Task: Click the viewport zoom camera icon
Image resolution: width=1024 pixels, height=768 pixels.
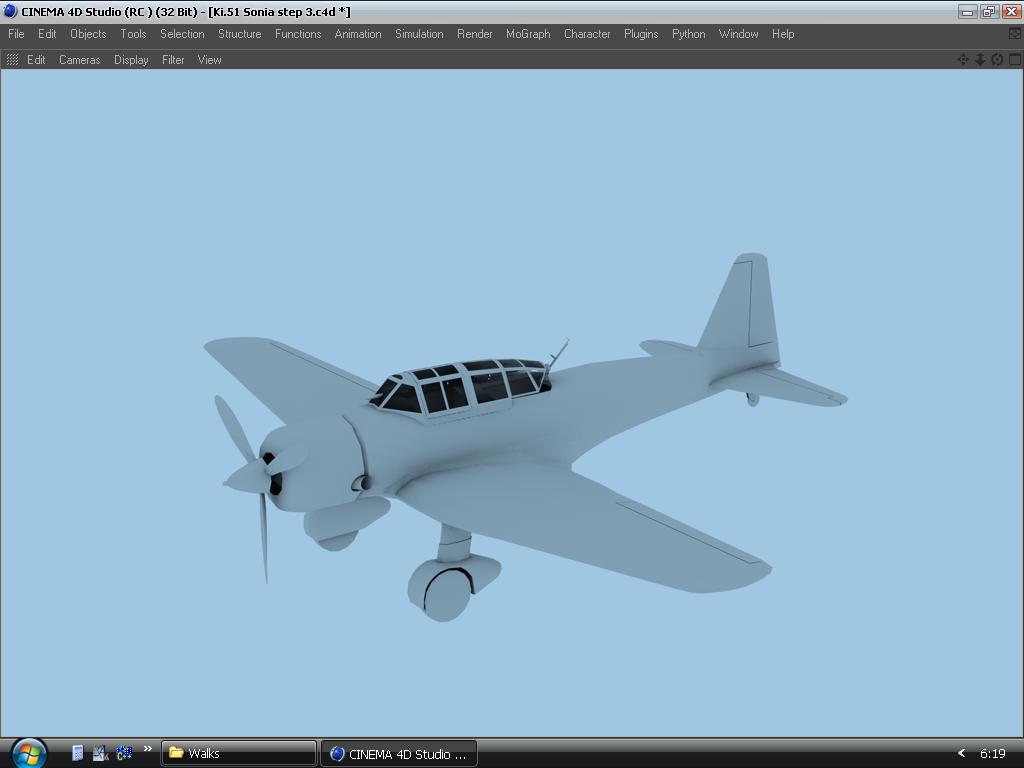Action: (x=980, y=60)
